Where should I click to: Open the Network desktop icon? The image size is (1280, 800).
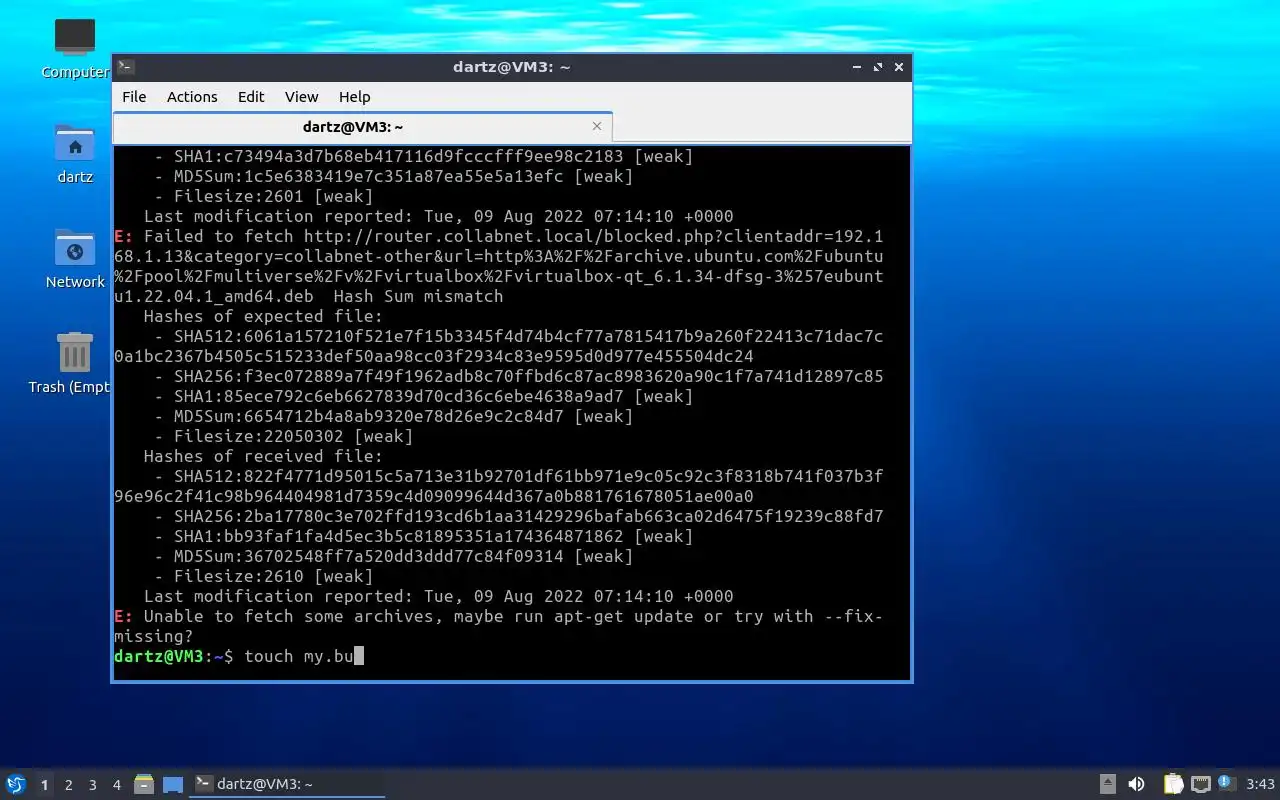click(x=75, y=249)
